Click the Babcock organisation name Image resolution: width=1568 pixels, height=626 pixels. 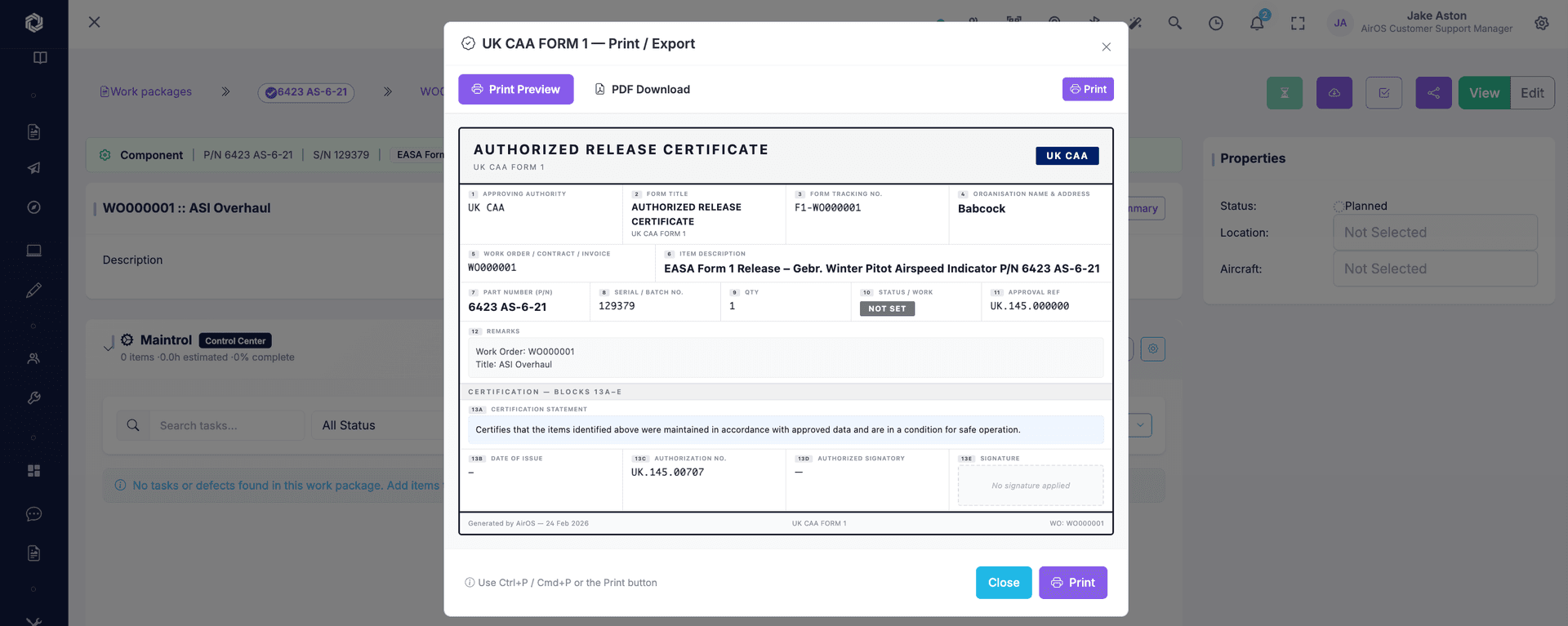tap(982, 209)
